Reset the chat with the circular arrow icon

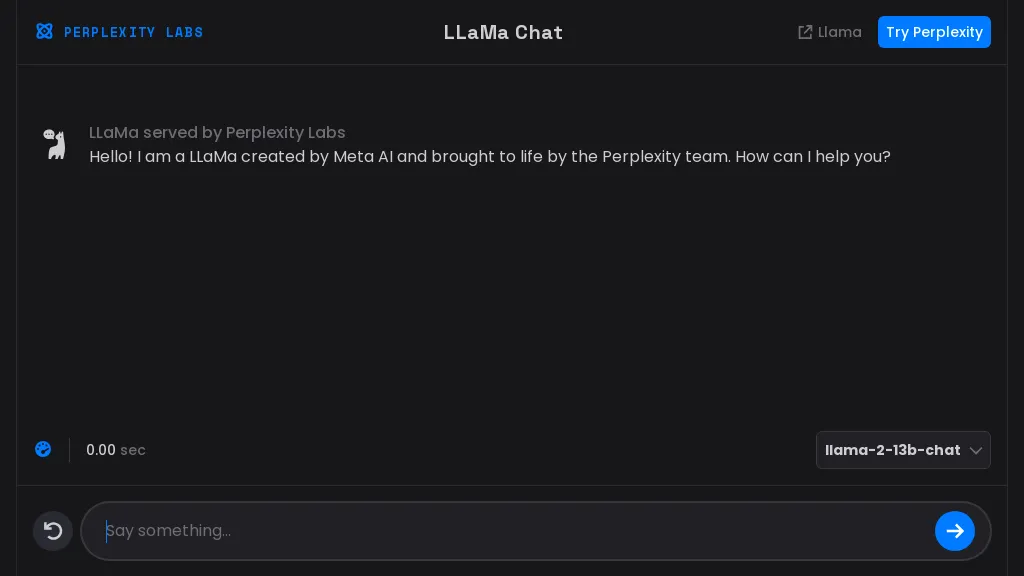[x=53, y=531]
